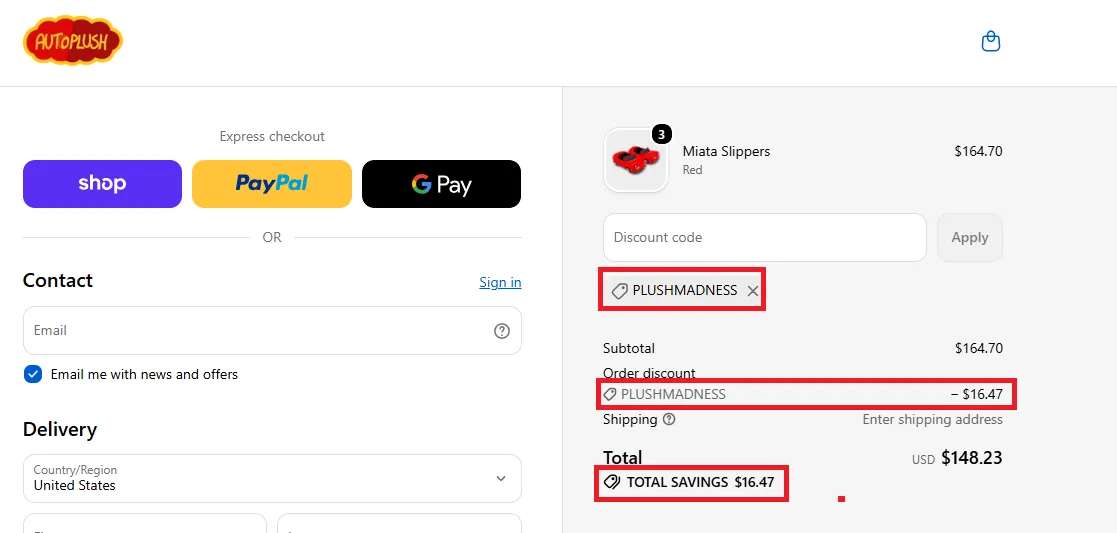The height and width of the screenshot is (533, 1117).
Task: Click the Country/Region chevron arrow
Action: (x=501, y=478)
